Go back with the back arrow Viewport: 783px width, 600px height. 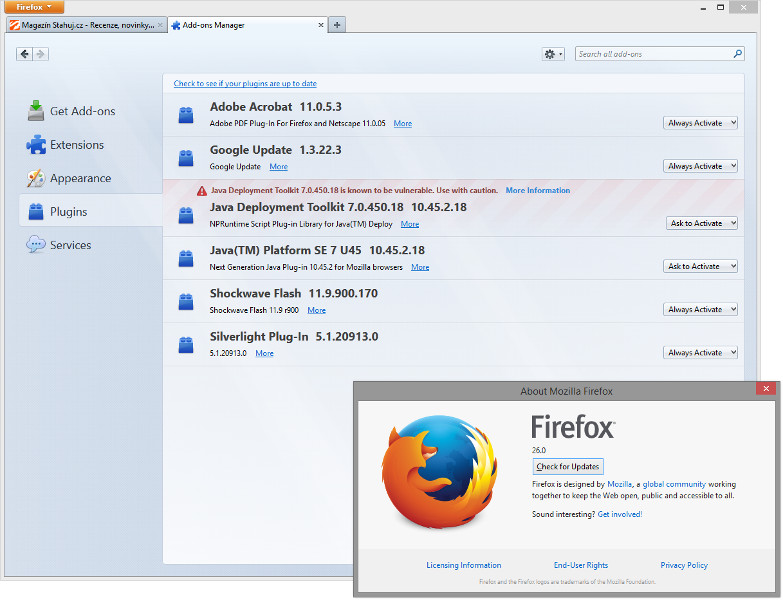(x=24, y=54)
